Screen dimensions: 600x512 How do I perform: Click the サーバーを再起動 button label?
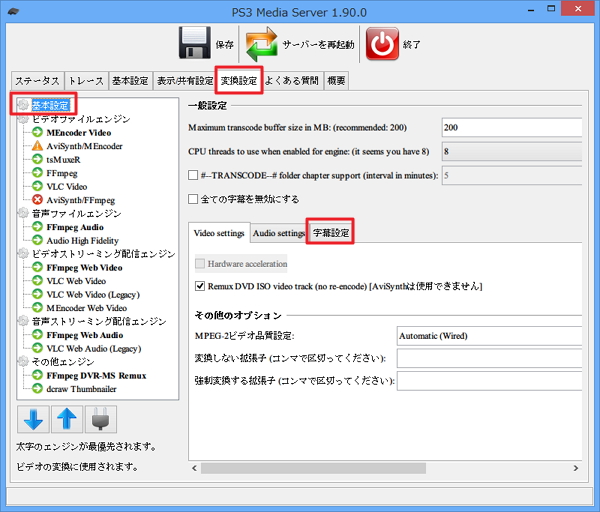(x=318, y=45)
